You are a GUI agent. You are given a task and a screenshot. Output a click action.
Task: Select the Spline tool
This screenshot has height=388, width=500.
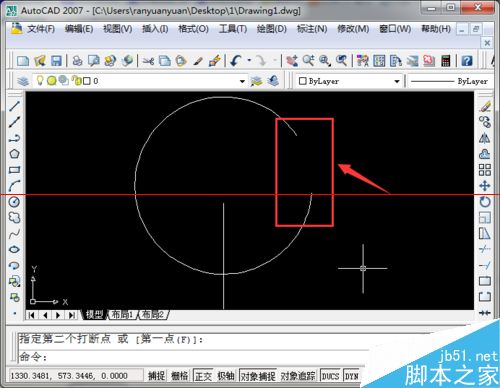click(14, 234)
